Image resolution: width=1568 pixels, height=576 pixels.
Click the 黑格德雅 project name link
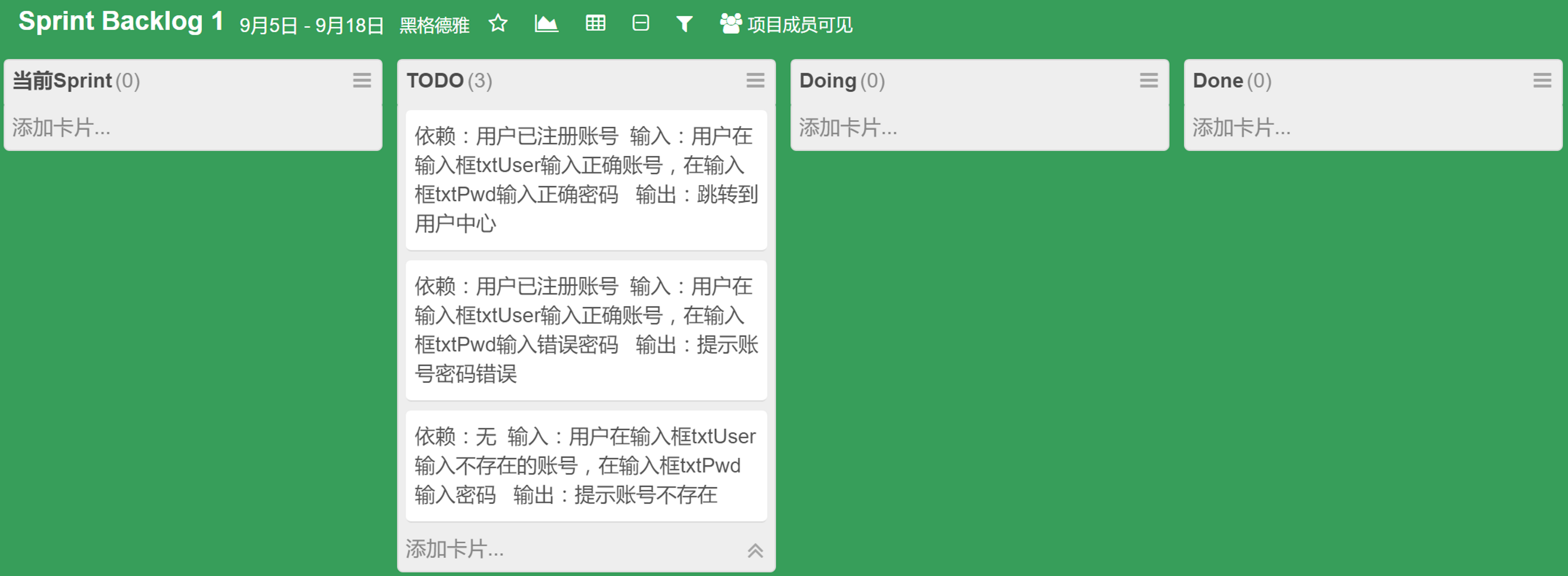tap(434, 26)
